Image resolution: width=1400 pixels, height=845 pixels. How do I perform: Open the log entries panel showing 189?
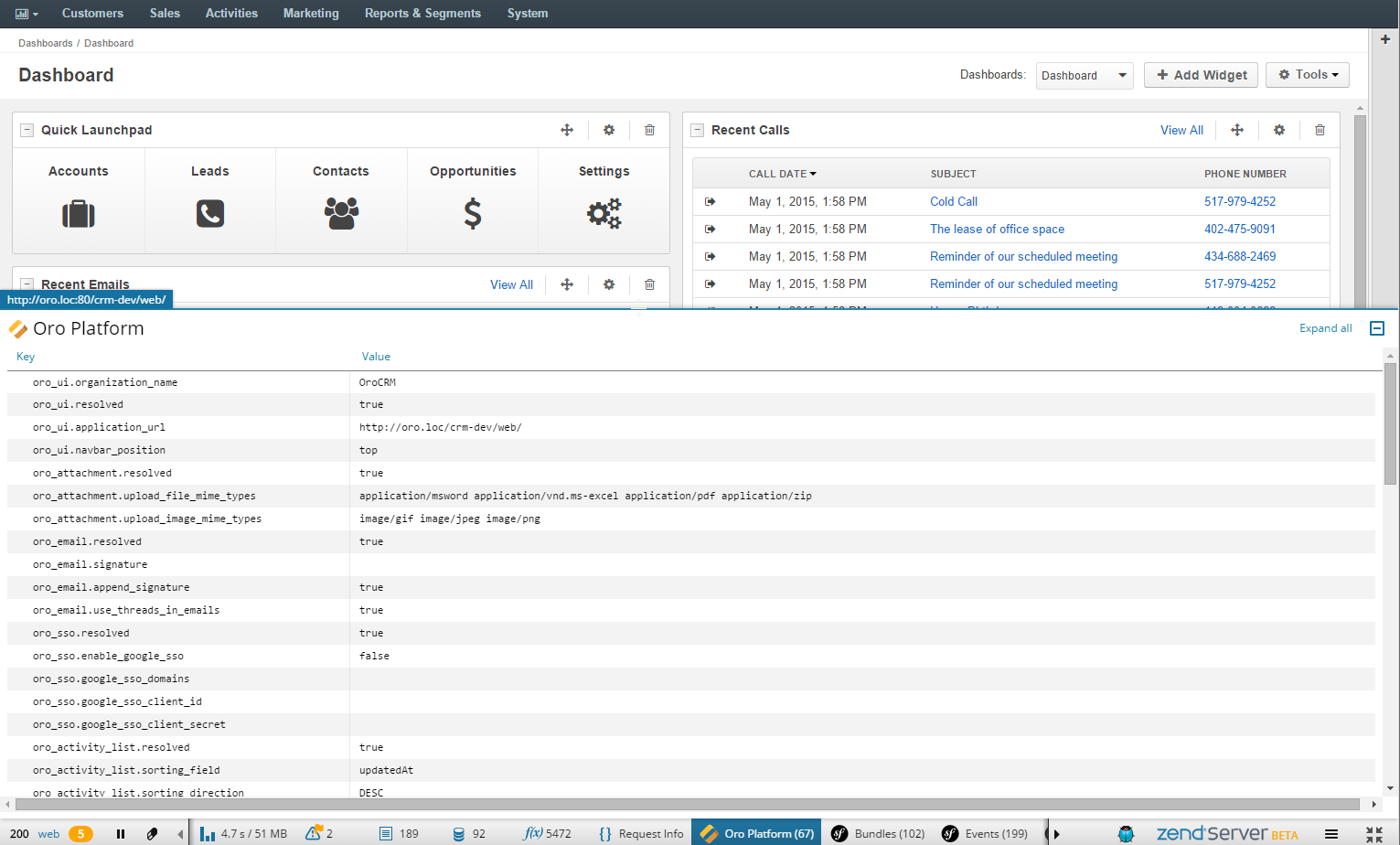point(399,834)
